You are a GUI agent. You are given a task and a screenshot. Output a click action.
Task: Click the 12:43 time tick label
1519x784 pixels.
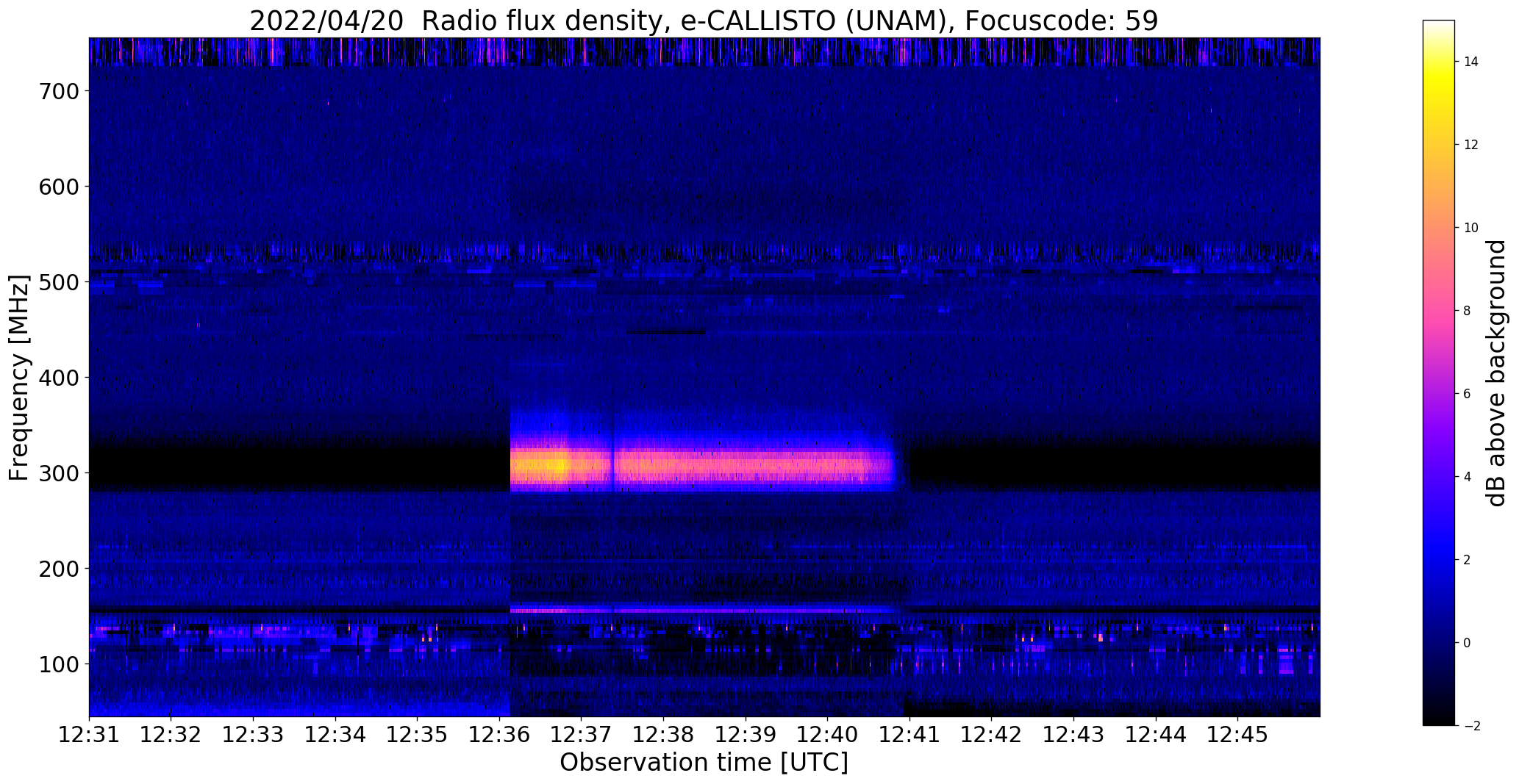coord(1073,735)
